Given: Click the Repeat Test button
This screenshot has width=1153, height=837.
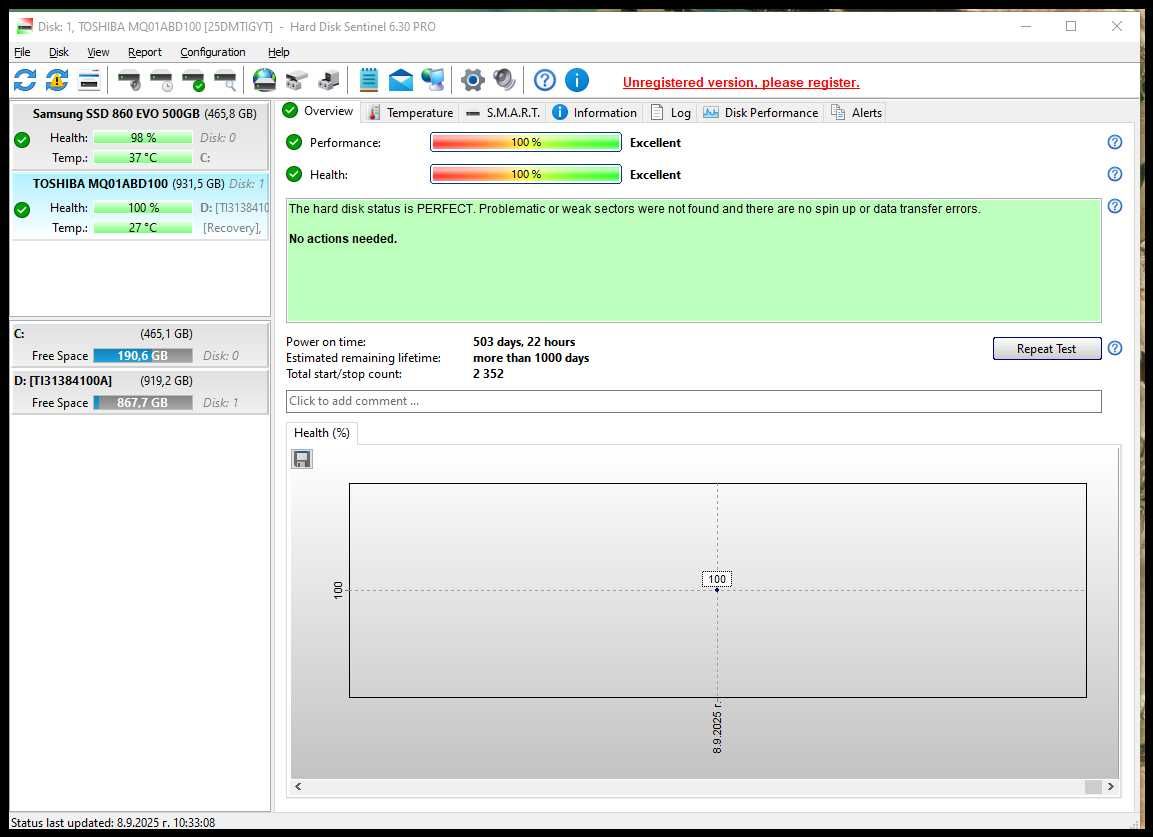Looking at the screenshot, I should point(1046,349).
